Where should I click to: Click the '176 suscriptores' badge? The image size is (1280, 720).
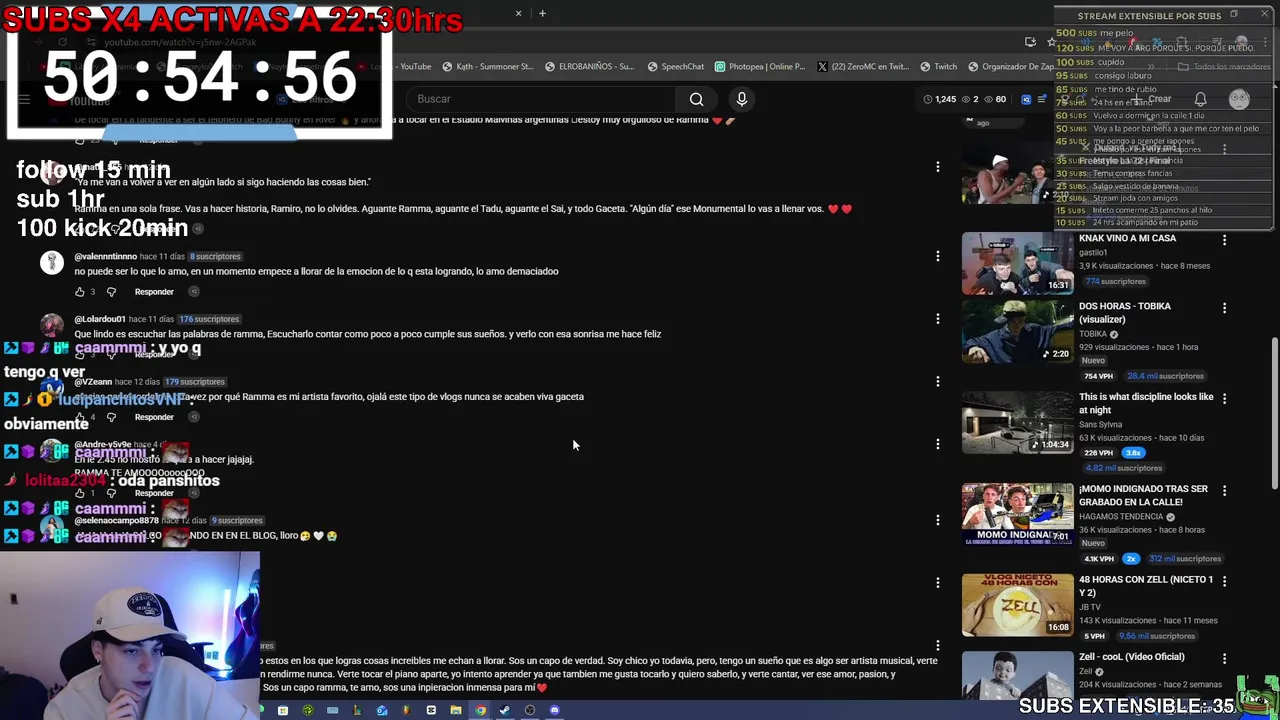pyautogui.click(x=209, y=319)
